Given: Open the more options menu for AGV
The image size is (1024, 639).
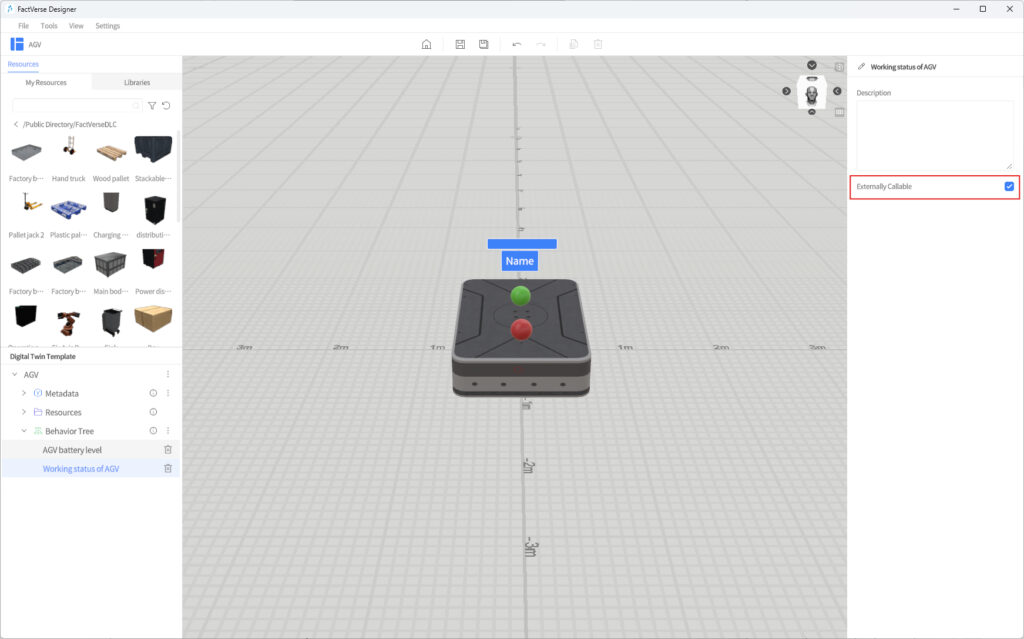Looking at the screenshot, I should click(x=168, y=374).
